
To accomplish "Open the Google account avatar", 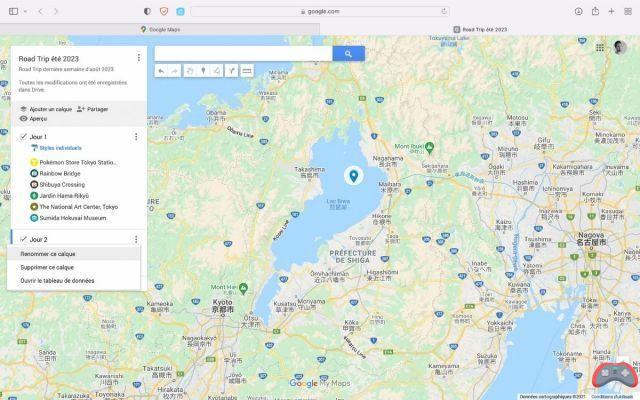I will click(620, 47).
